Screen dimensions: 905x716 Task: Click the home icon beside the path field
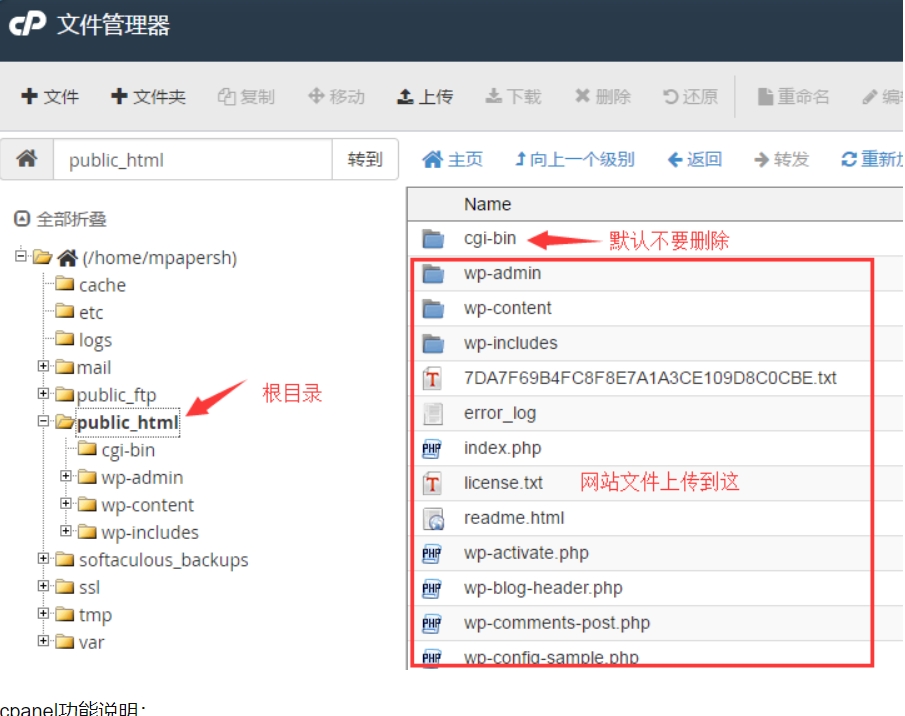point(27,158)
